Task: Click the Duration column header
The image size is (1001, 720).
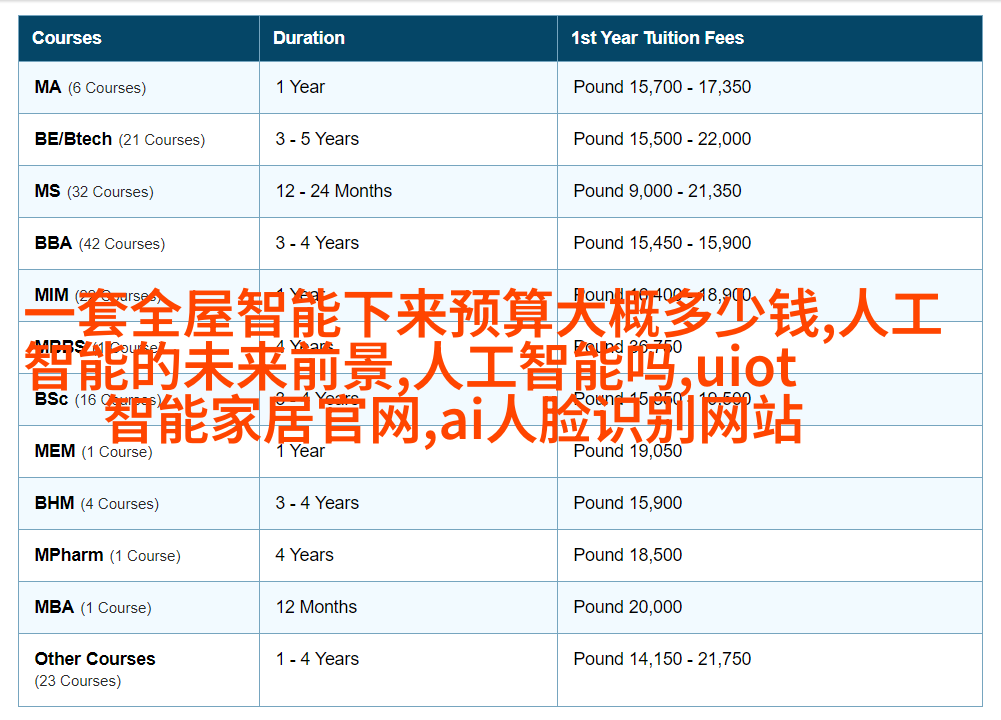Action: point(309,38)
